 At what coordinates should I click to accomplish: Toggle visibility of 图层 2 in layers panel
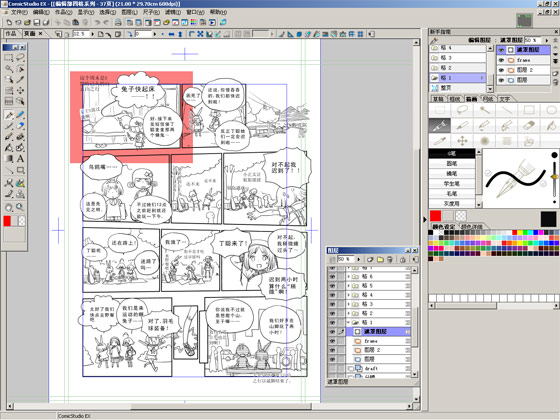332,350
